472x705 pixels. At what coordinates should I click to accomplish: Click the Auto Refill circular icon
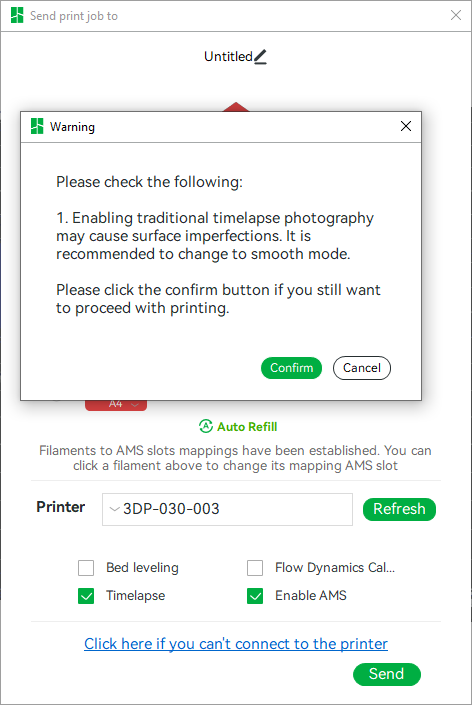click(x=205, y=426)
